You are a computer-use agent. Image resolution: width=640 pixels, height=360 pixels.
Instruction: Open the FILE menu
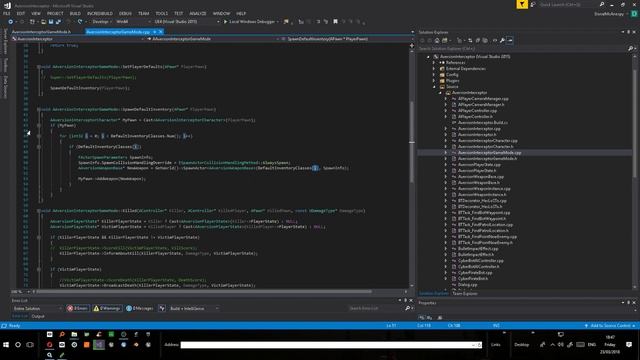point(7,13)
